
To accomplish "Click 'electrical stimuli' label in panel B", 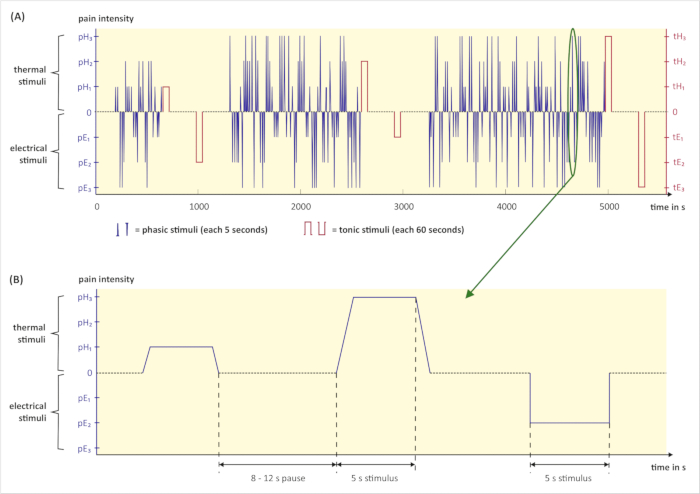I will [28, 412].
